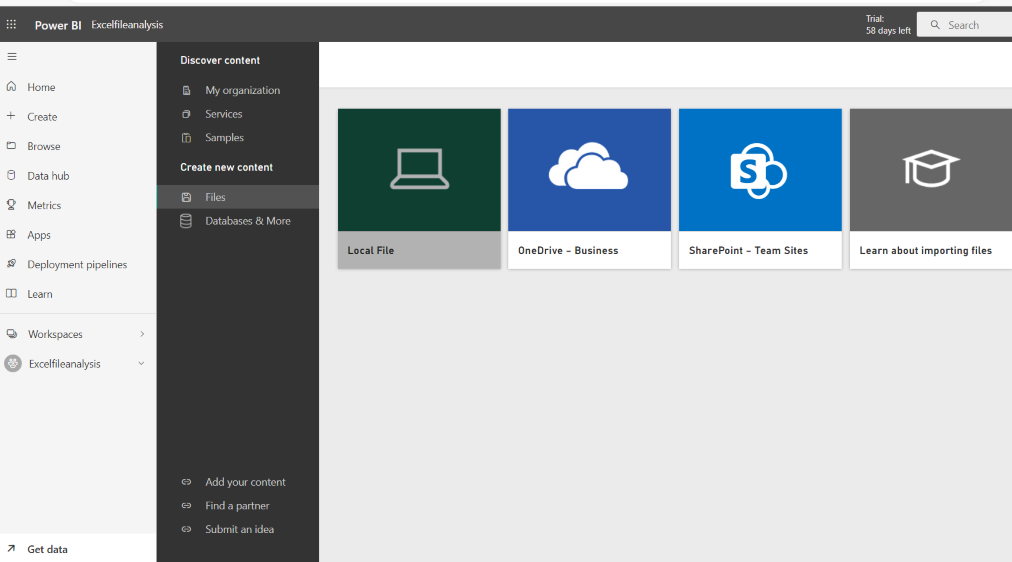Choose the OneDrive – Business label
This screenshot has height=562, width=1012.
[568, 250]
